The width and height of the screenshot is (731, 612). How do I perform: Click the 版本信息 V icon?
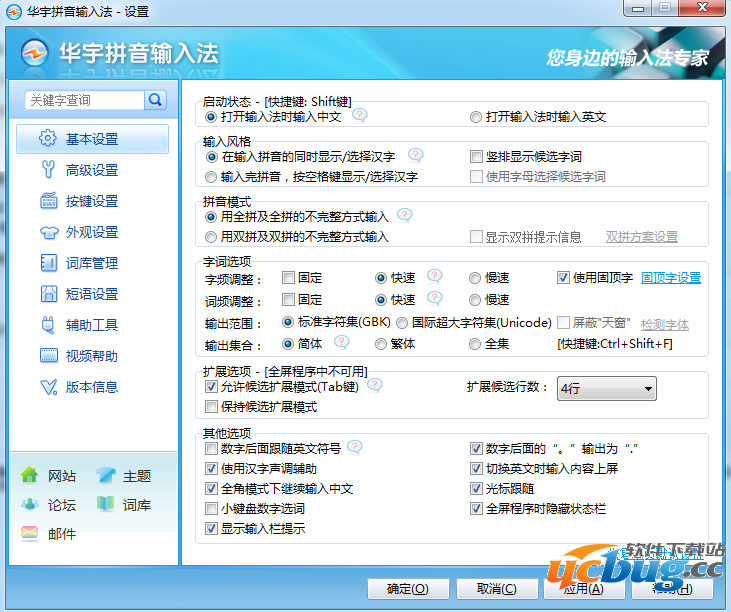(x=48, y=387)
